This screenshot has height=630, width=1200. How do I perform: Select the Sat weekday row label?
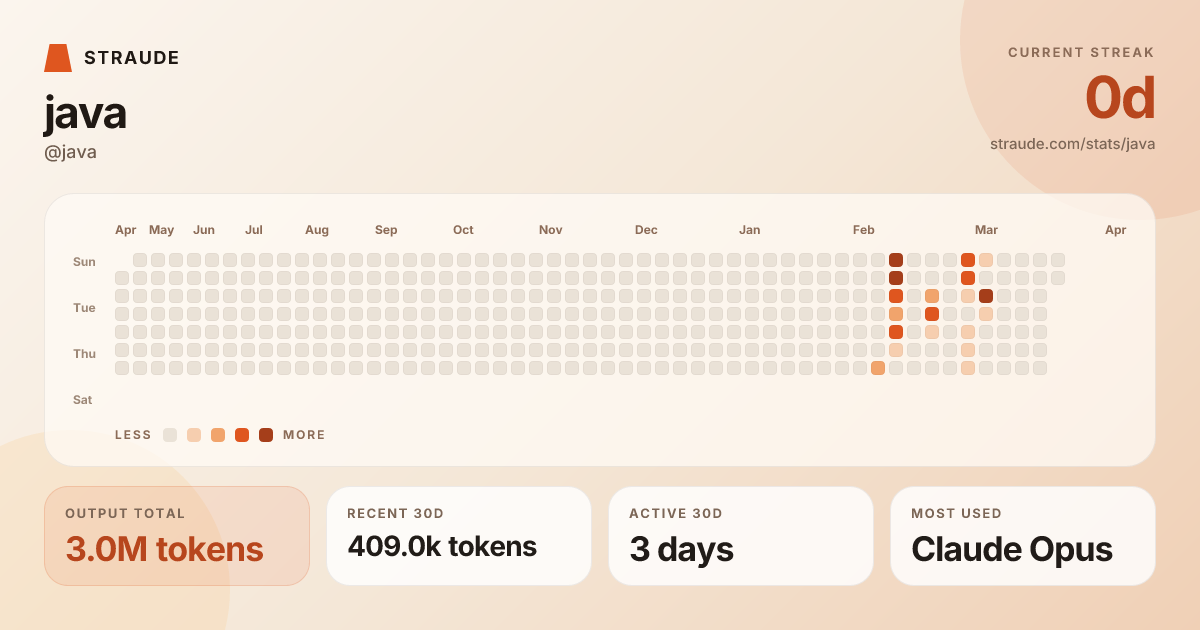click(83, 400)
